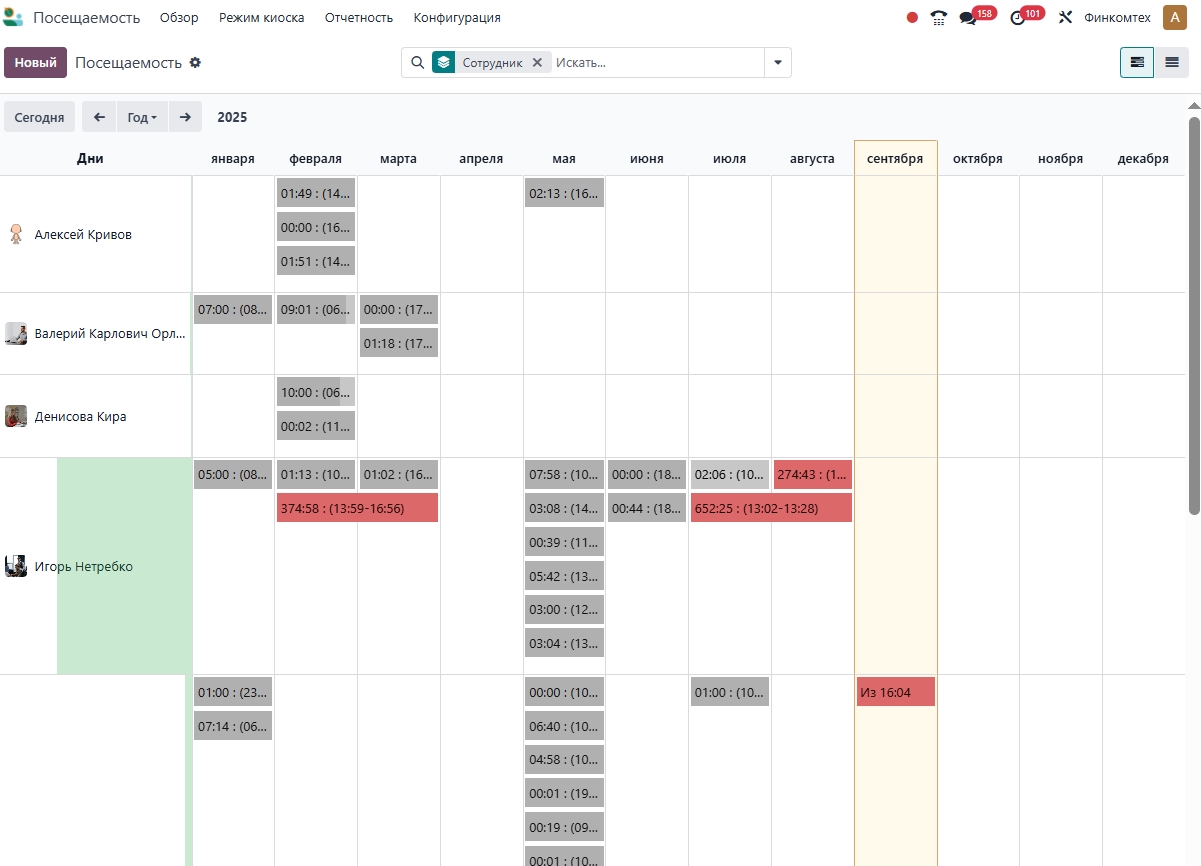Remove the Сотрудник grouping filter
This screenshot has height=866, width=1201.
(x=537, y=63)
